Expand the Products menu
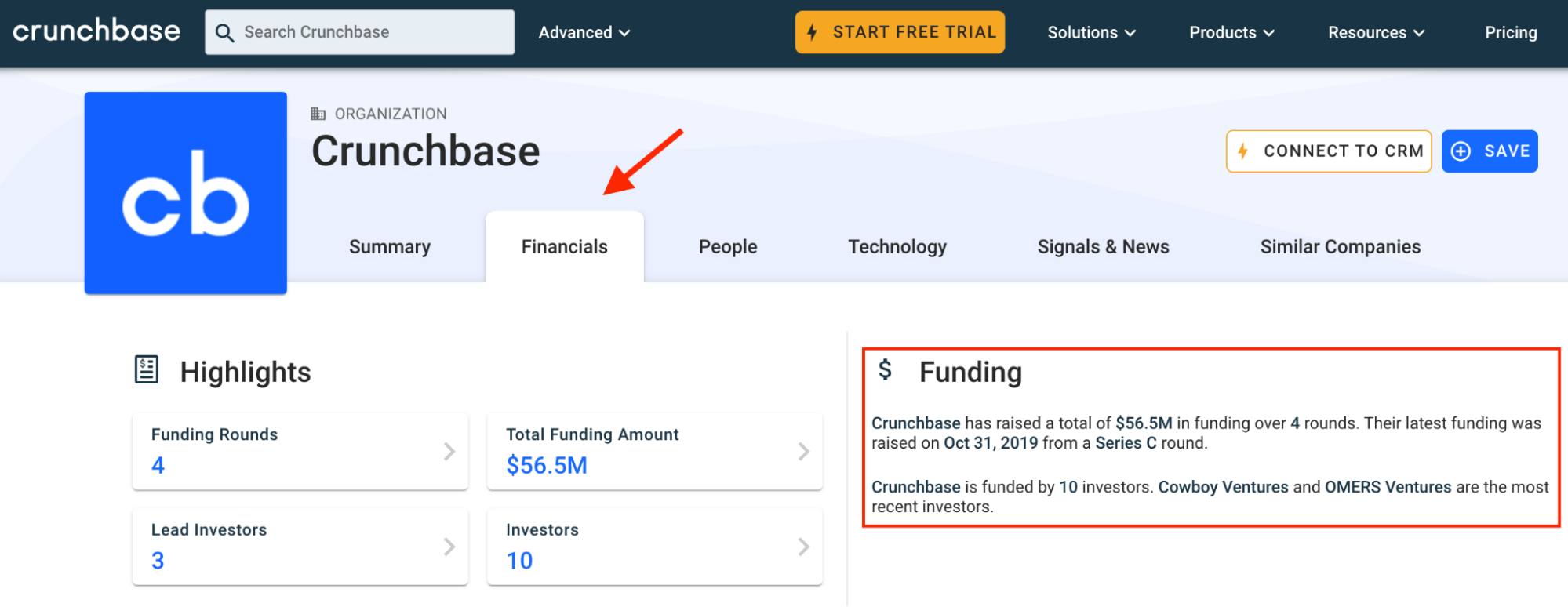The width and height of the screenshot is (1568, 607). 1231,33
